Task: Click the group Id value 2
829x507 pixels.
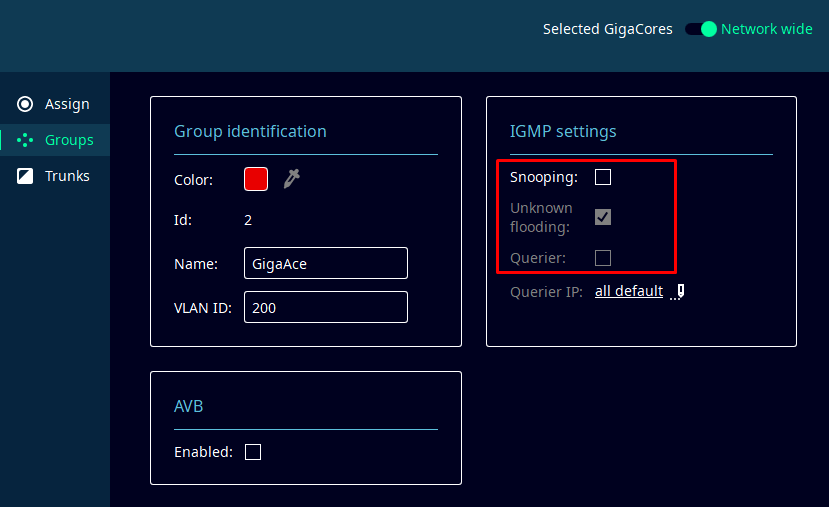Action: coord(248,220)
